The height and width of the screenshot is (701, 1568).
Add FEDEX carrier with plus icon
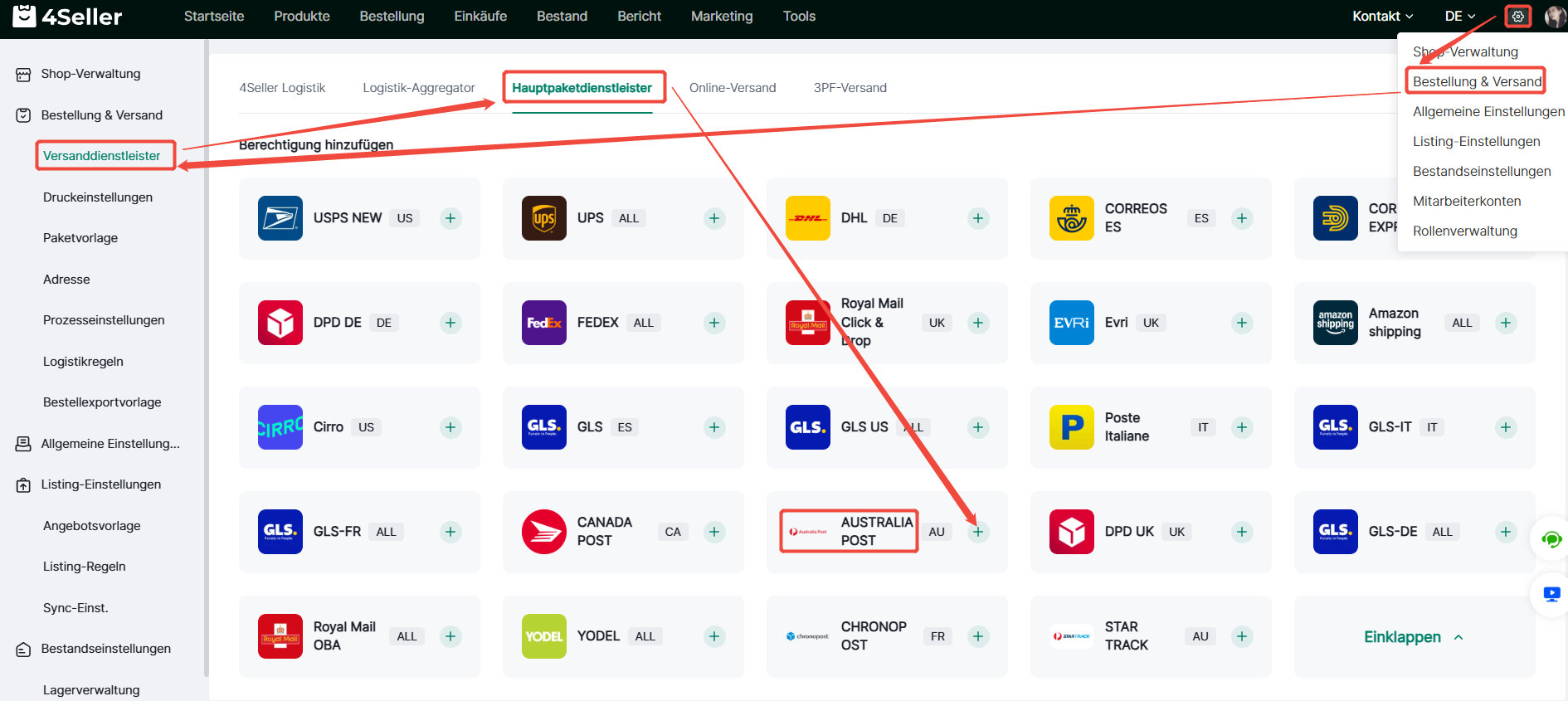pyautogui.click(x=714, y=323)
